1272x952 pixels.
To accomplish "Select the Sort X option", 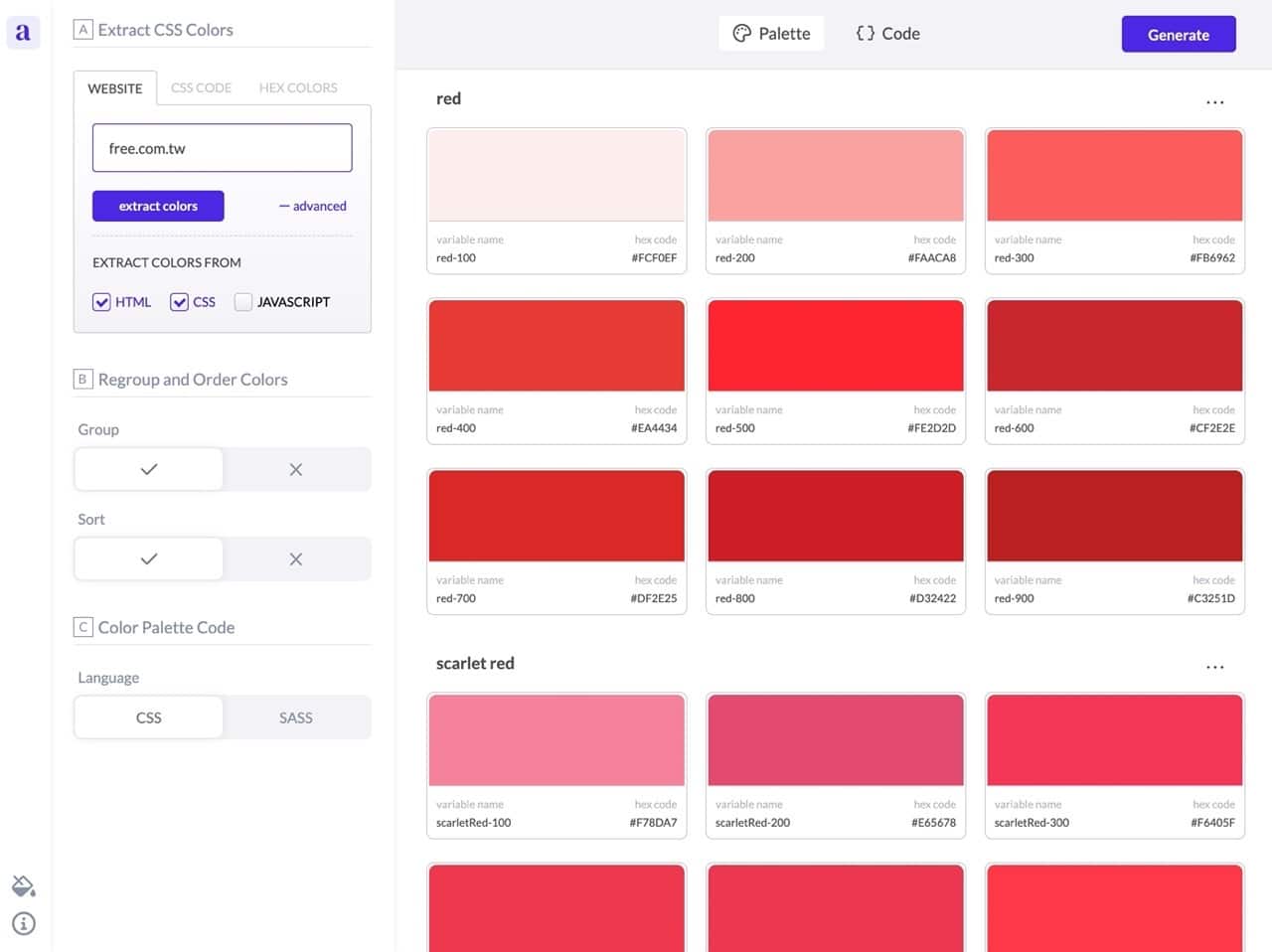I will (x=296, y=558).
